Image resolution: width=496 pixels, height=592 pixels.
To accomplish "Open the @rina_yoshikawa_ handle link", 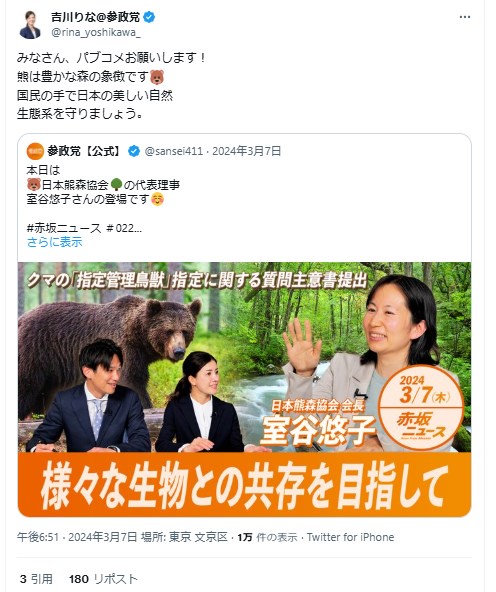I will coord(96,32).
